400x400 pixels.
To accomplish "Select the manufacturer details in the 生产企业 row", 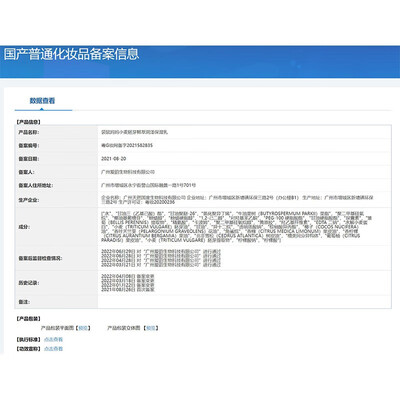I will (237, 200).
